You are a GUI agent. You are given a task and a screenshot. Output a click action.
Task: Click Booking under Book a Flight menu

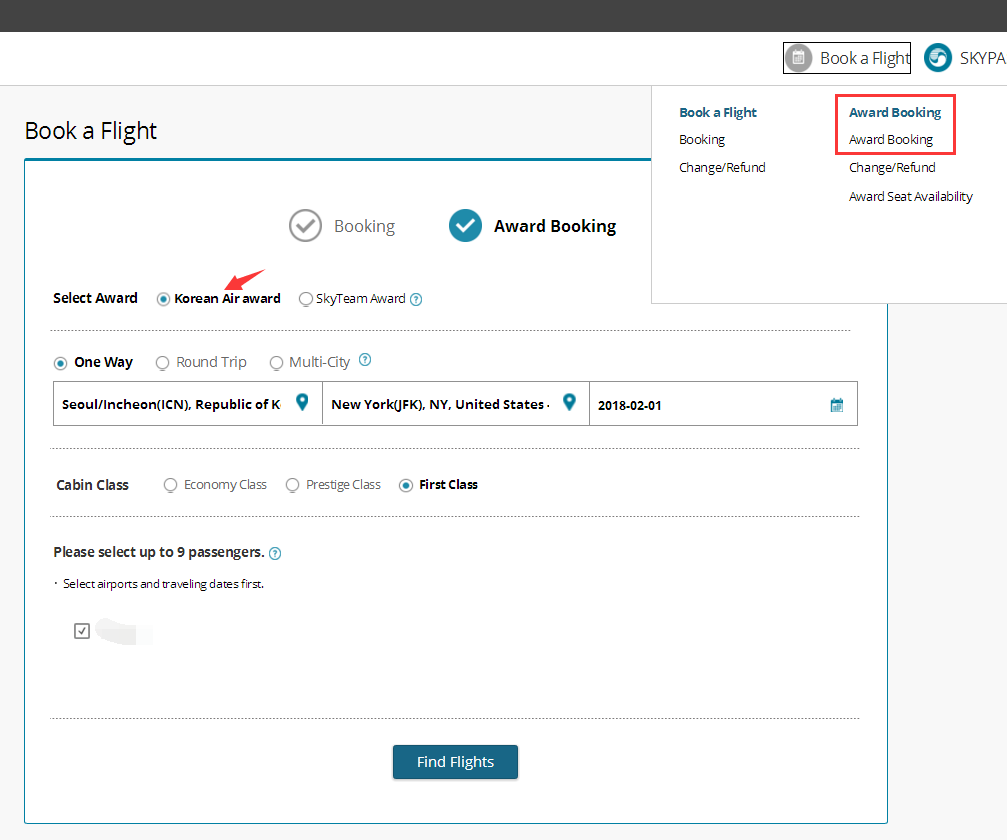(x=702, y=140)
